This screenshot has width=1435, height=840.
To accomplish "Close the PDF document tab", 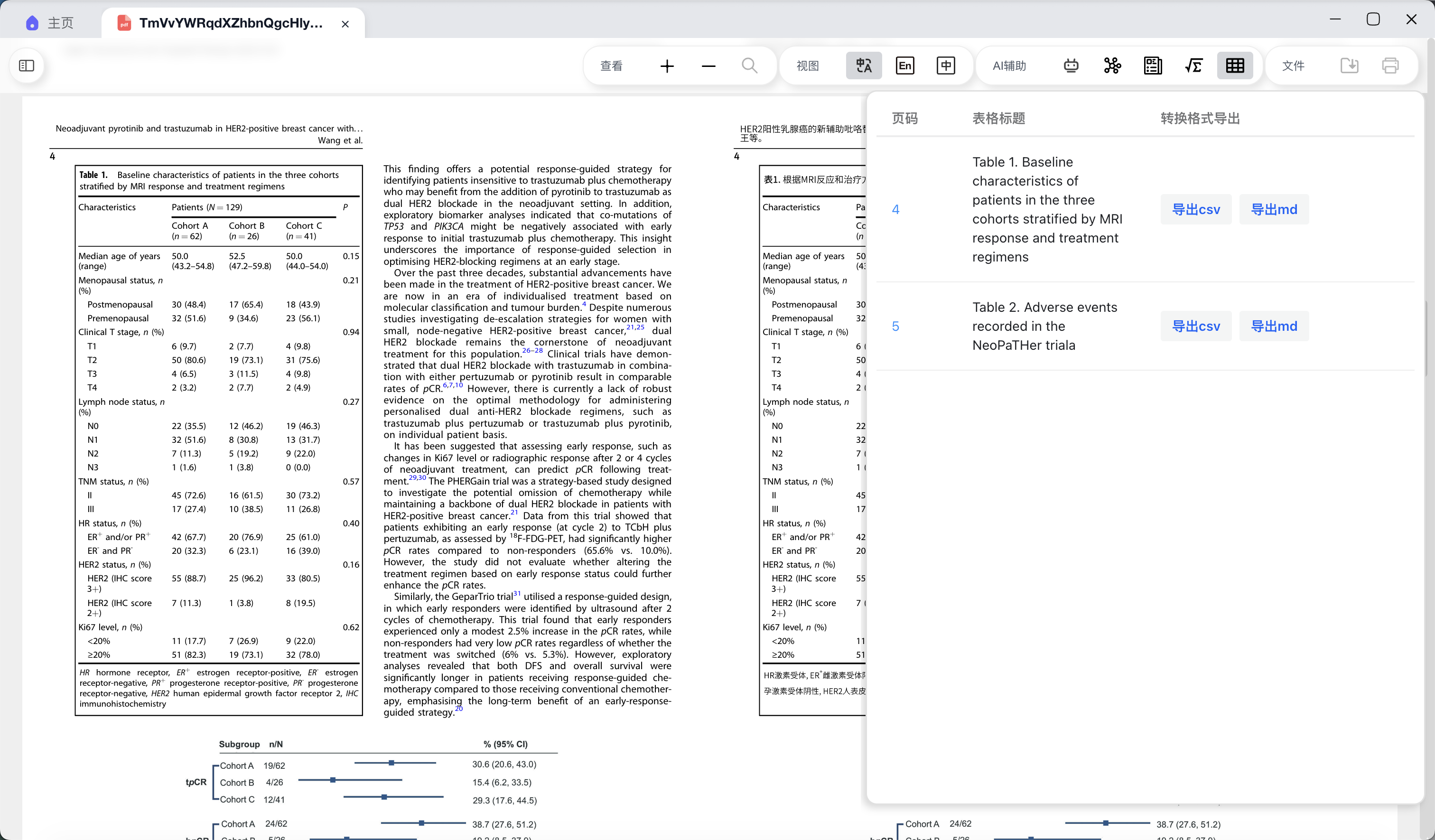I will 345,24.
